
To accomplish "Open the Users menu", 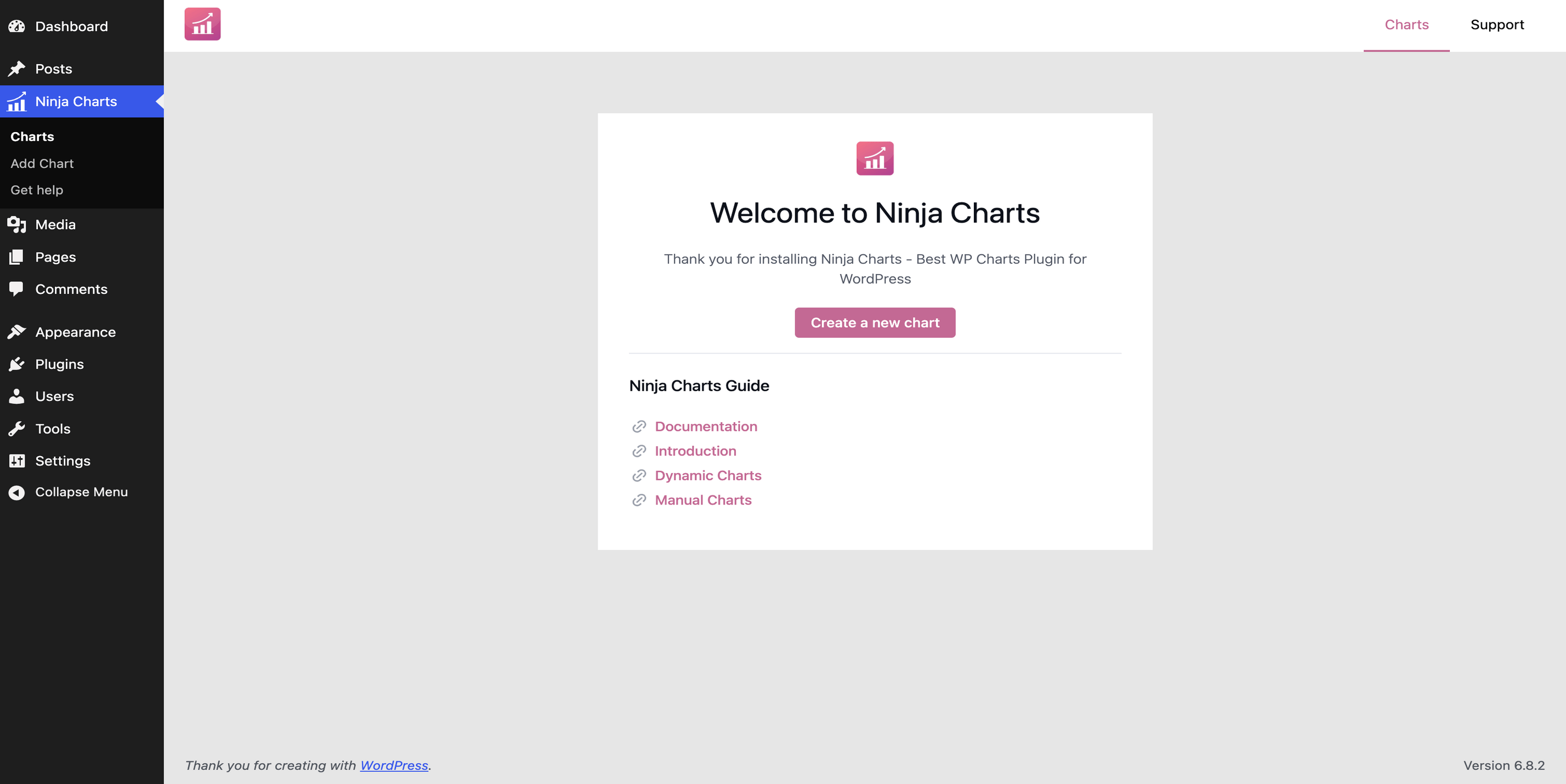I will (82, 396).
